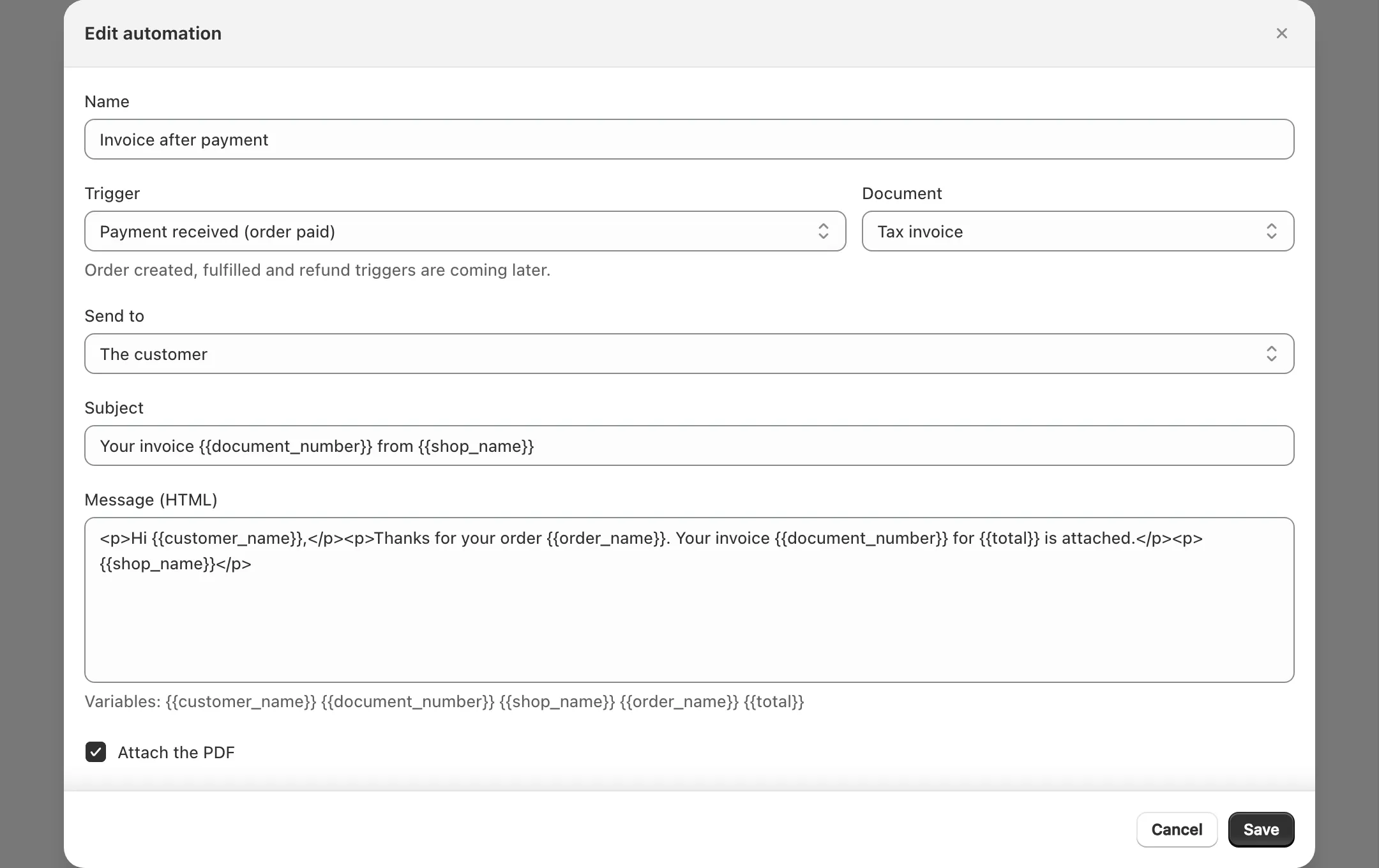Click inside the Message (HTML) textarea
Image resolution: width=1379 pixels, height=868 pixels.
(x=689, y=600)
